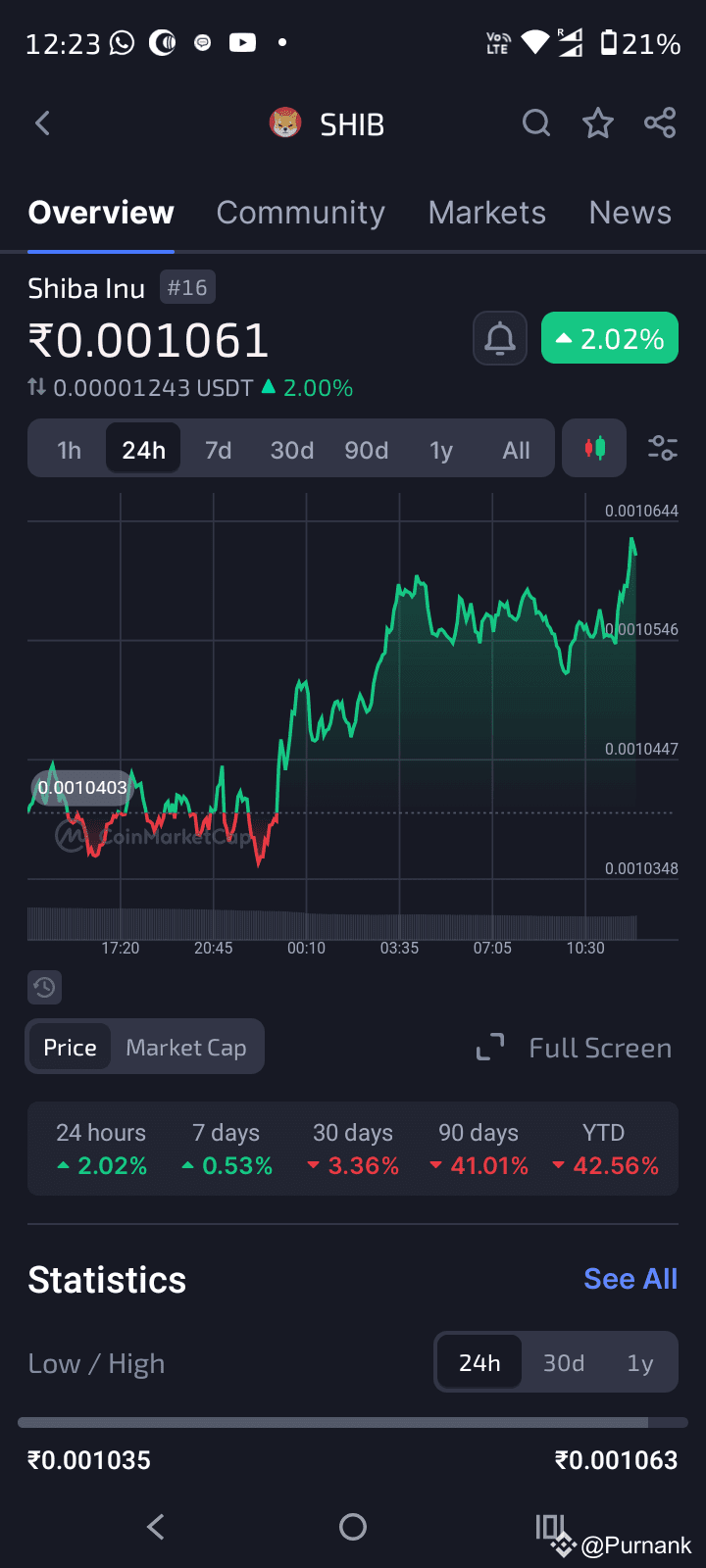Screen dimensions: 706x1568
Task: Tap the Low / High range progress bar
Action: tap(353, 1422)
